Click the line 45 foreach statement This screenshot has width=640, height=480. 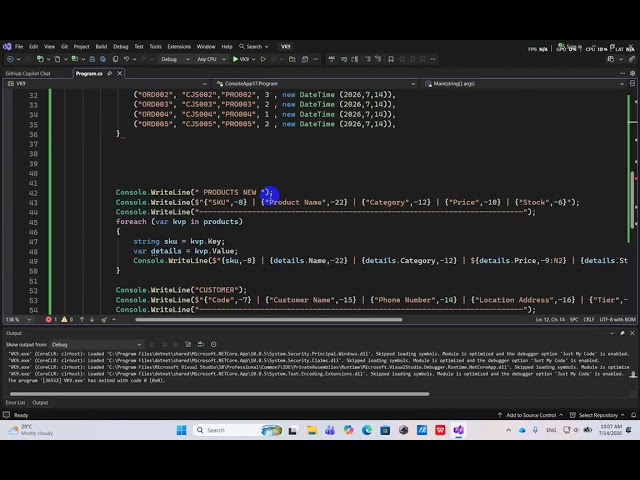click(179, 222)
